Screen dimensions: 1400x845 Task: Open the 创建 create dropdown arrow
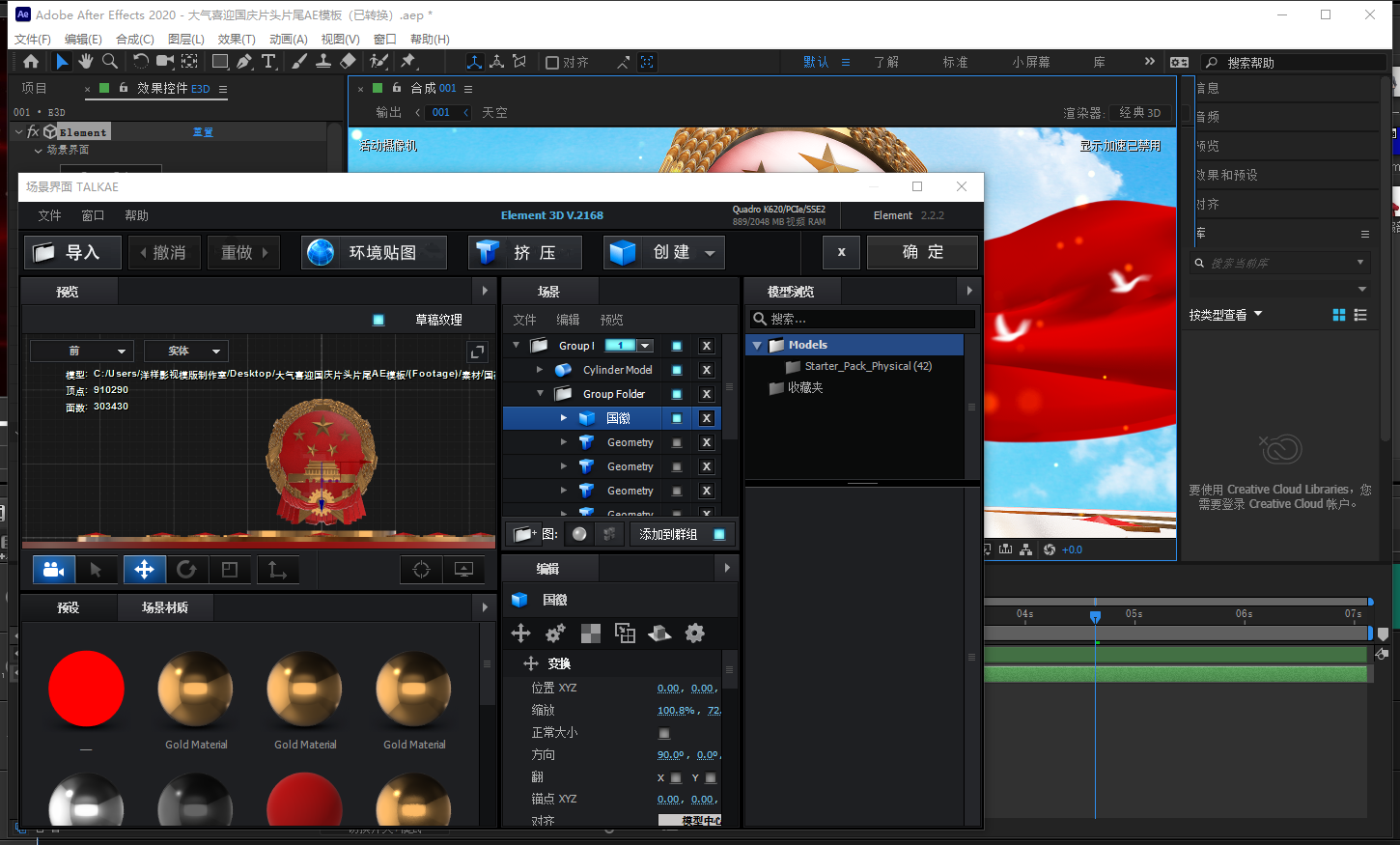pos(710,253)
